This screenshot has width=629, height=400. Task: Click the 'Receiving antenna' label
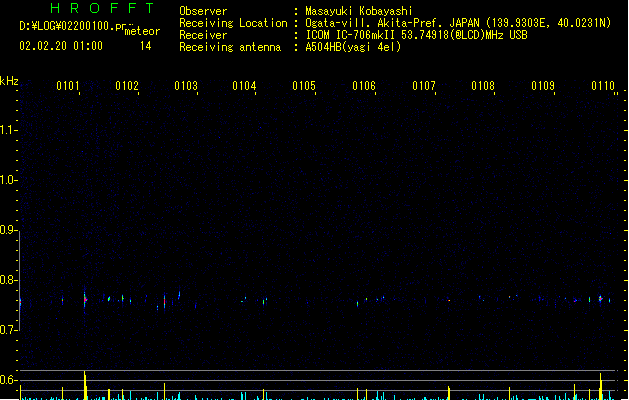coord(230,47)
